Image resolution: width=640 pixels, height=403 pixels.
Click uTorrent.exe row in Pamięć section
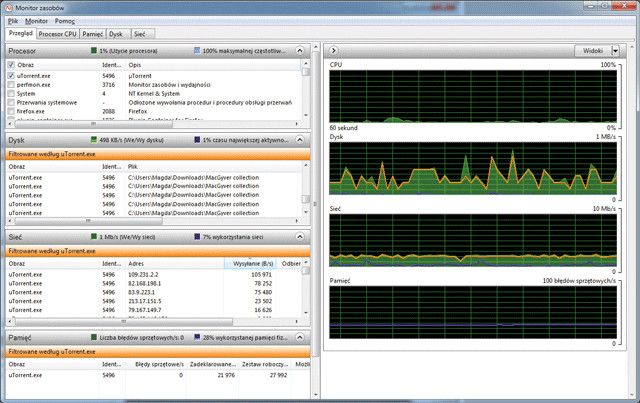[x=158, y=375]
